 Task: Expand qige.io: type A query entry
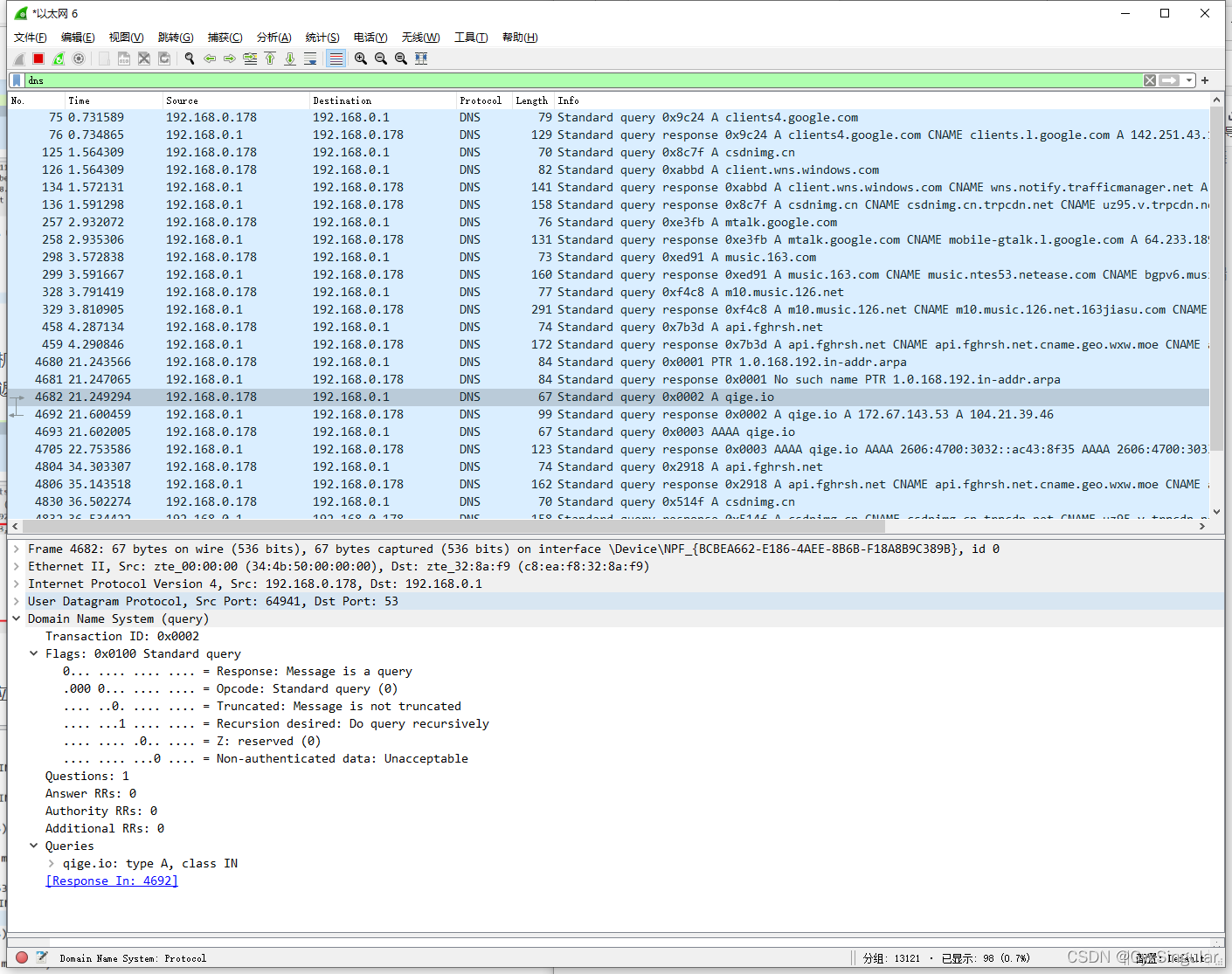point(52,863)
